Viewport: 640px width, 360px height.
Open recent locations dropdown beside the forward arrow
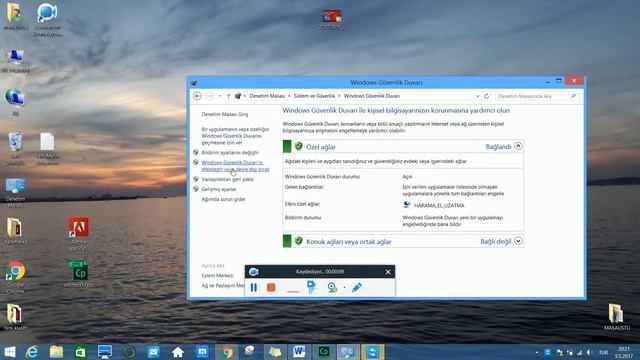220,96
